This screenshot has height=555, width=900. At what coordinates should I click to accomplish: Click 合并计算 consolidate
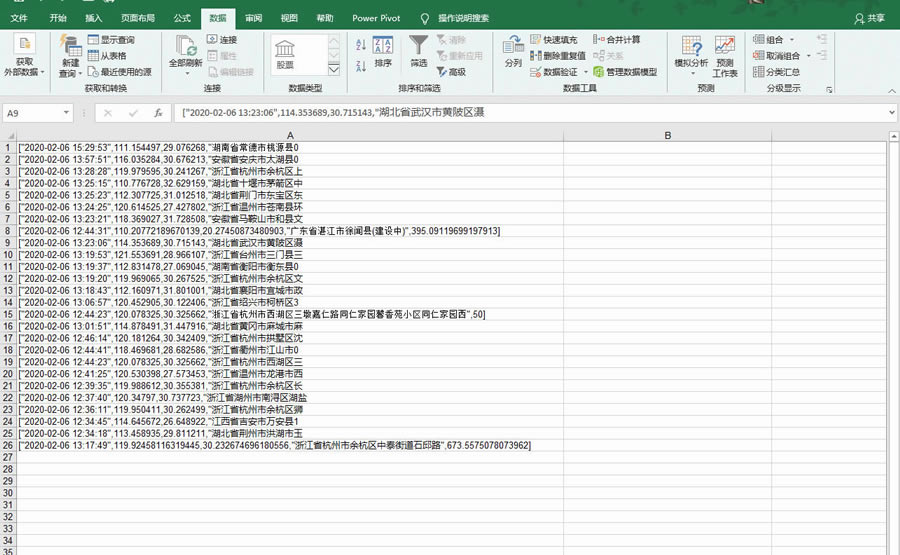tap(616, 40)
